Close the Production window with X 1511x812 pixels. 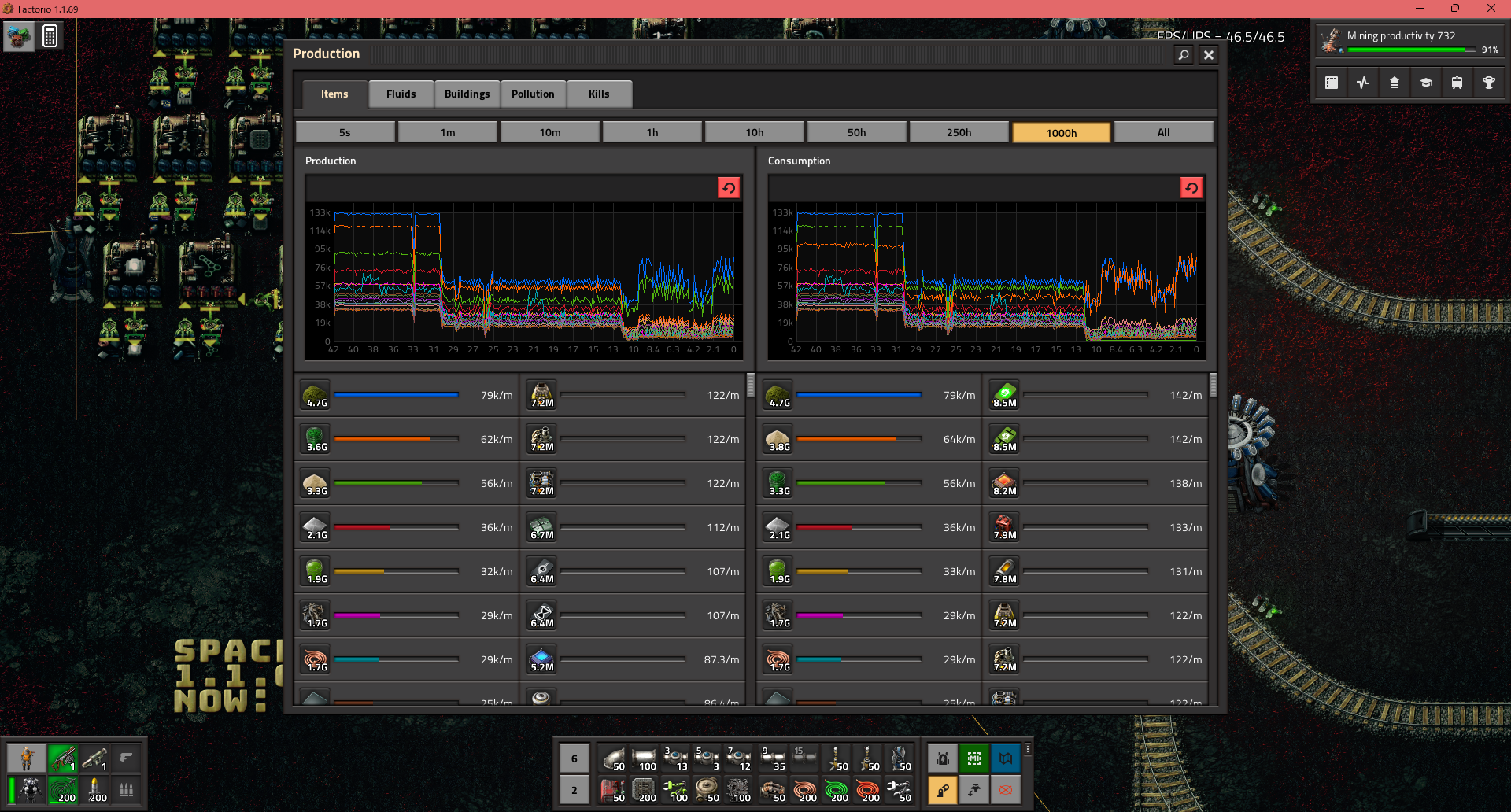(1209, 54)
